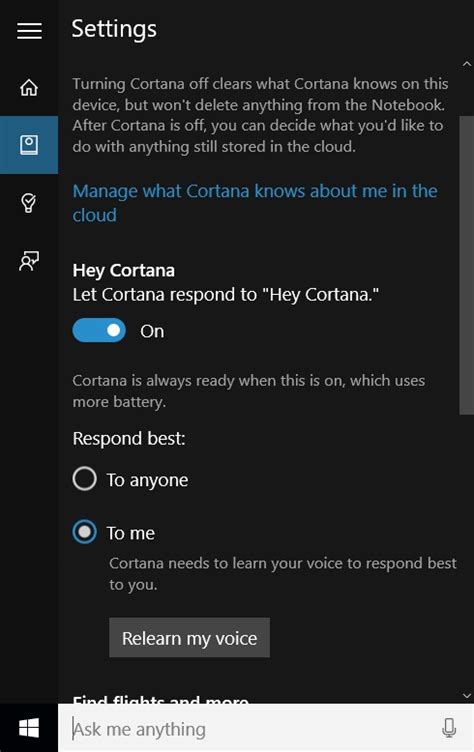Select "To anyone" radio option
The image size is (474, 752).
click(84, 479)
